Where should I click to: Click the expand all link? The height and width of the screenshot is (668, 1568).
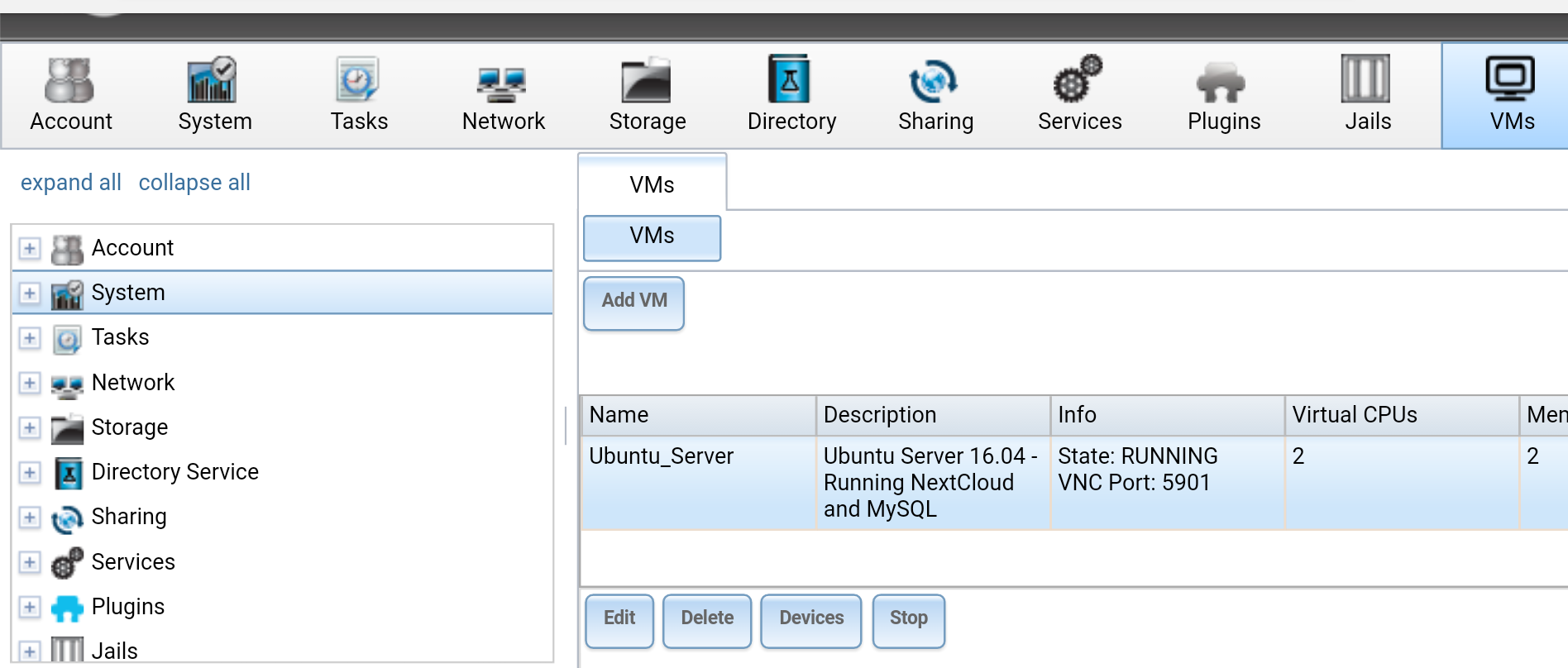71,183
